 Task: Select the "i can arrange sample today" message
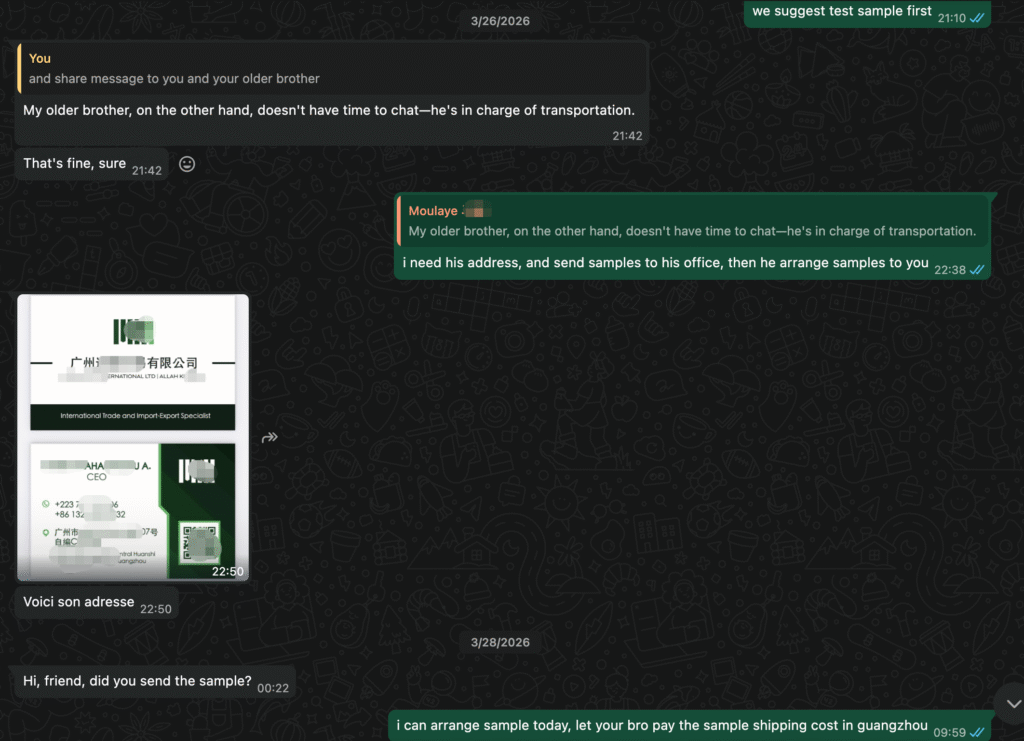(661, 726)
